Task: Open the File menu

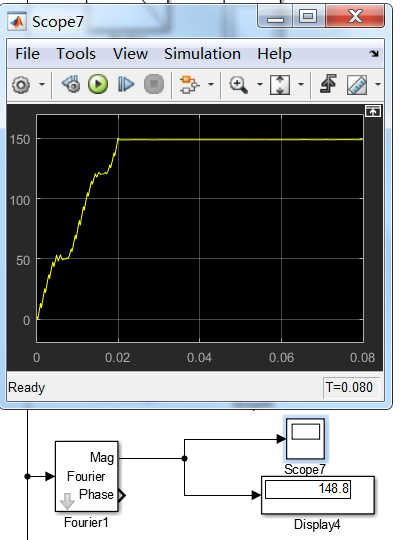Action: [28, 54]
